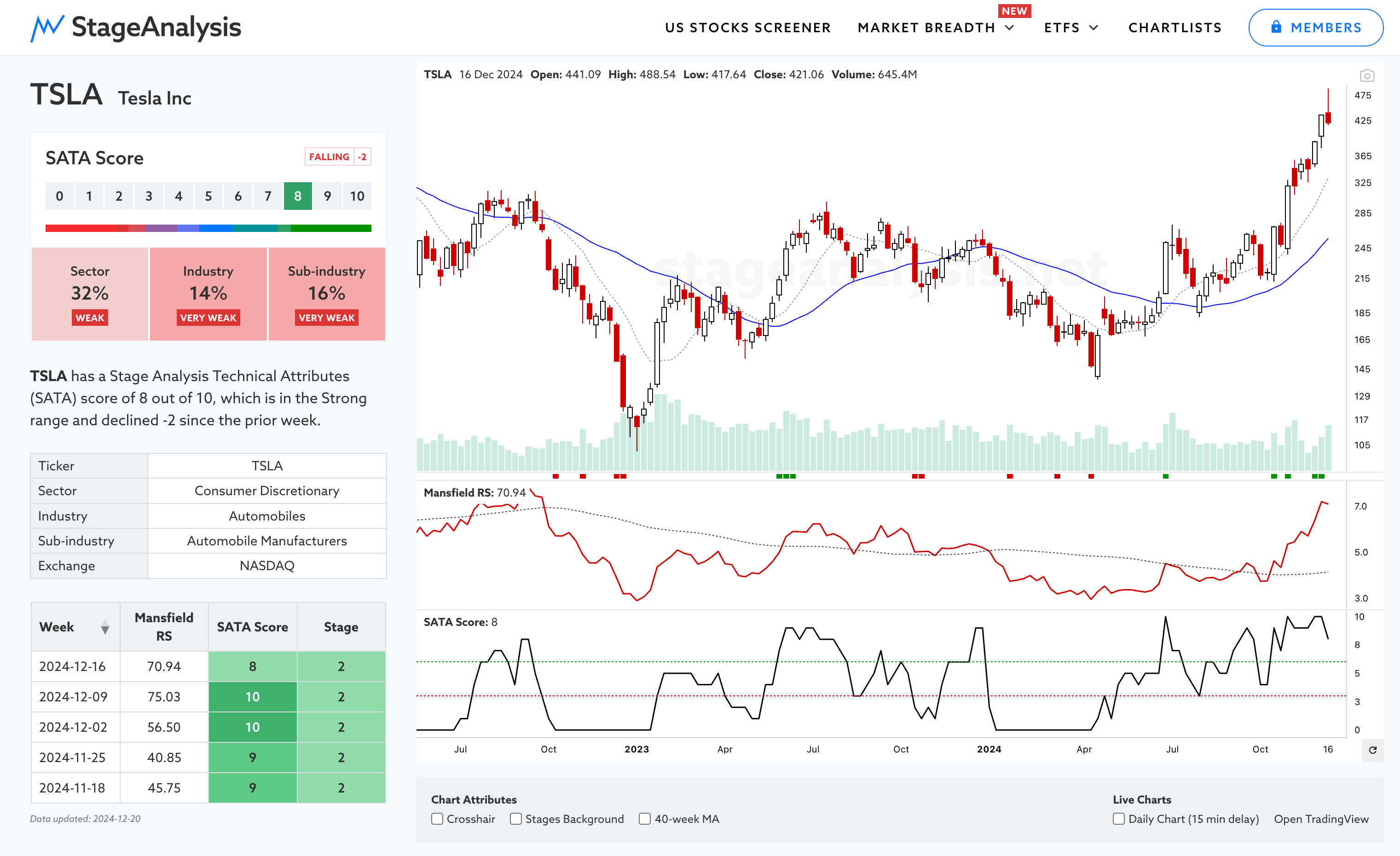Enable the Crosshair checkbox
The image size is (1400, 856).
(x=437, y=819)
